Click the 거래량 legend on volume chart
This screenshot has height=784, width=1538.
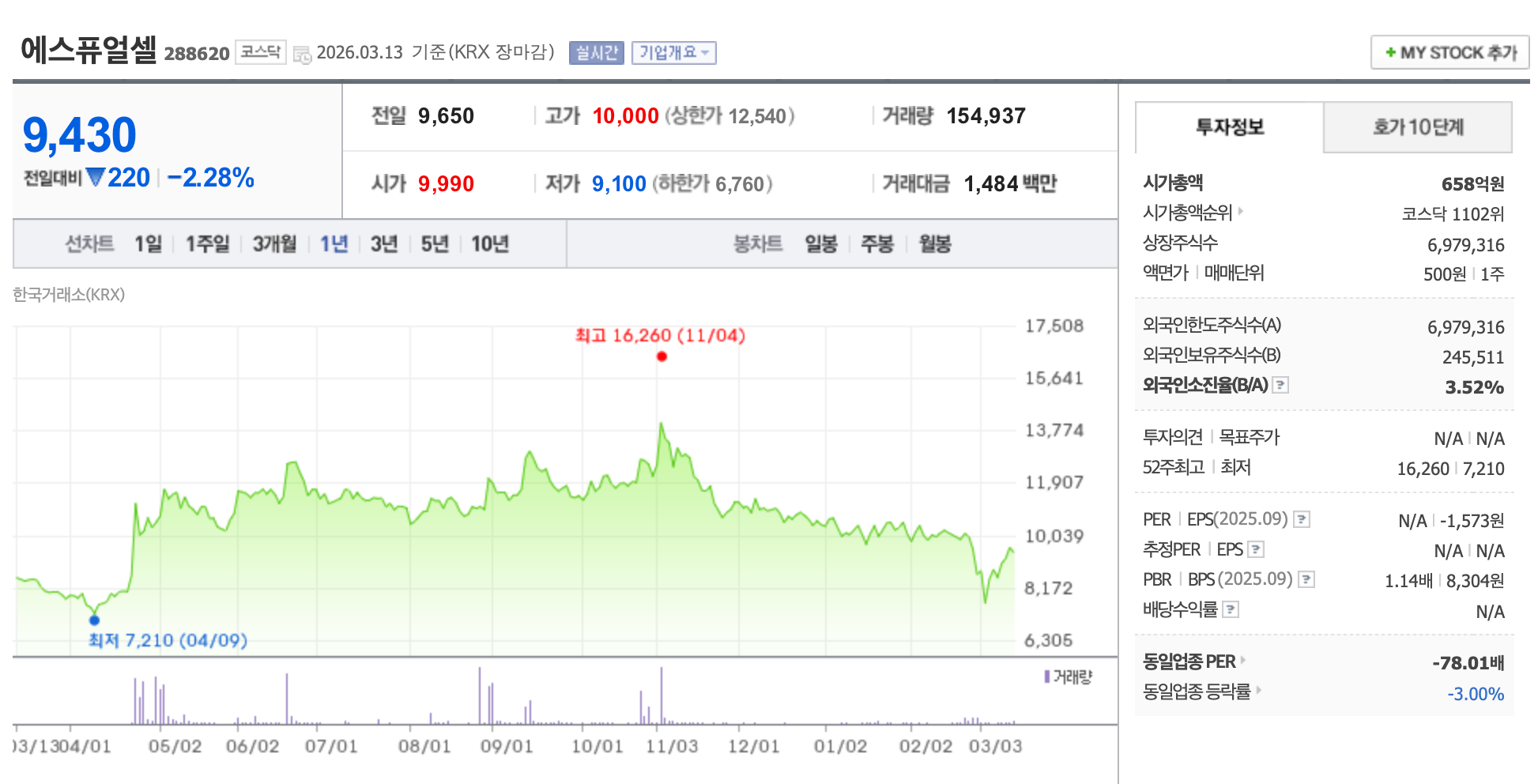point(1069,677)
